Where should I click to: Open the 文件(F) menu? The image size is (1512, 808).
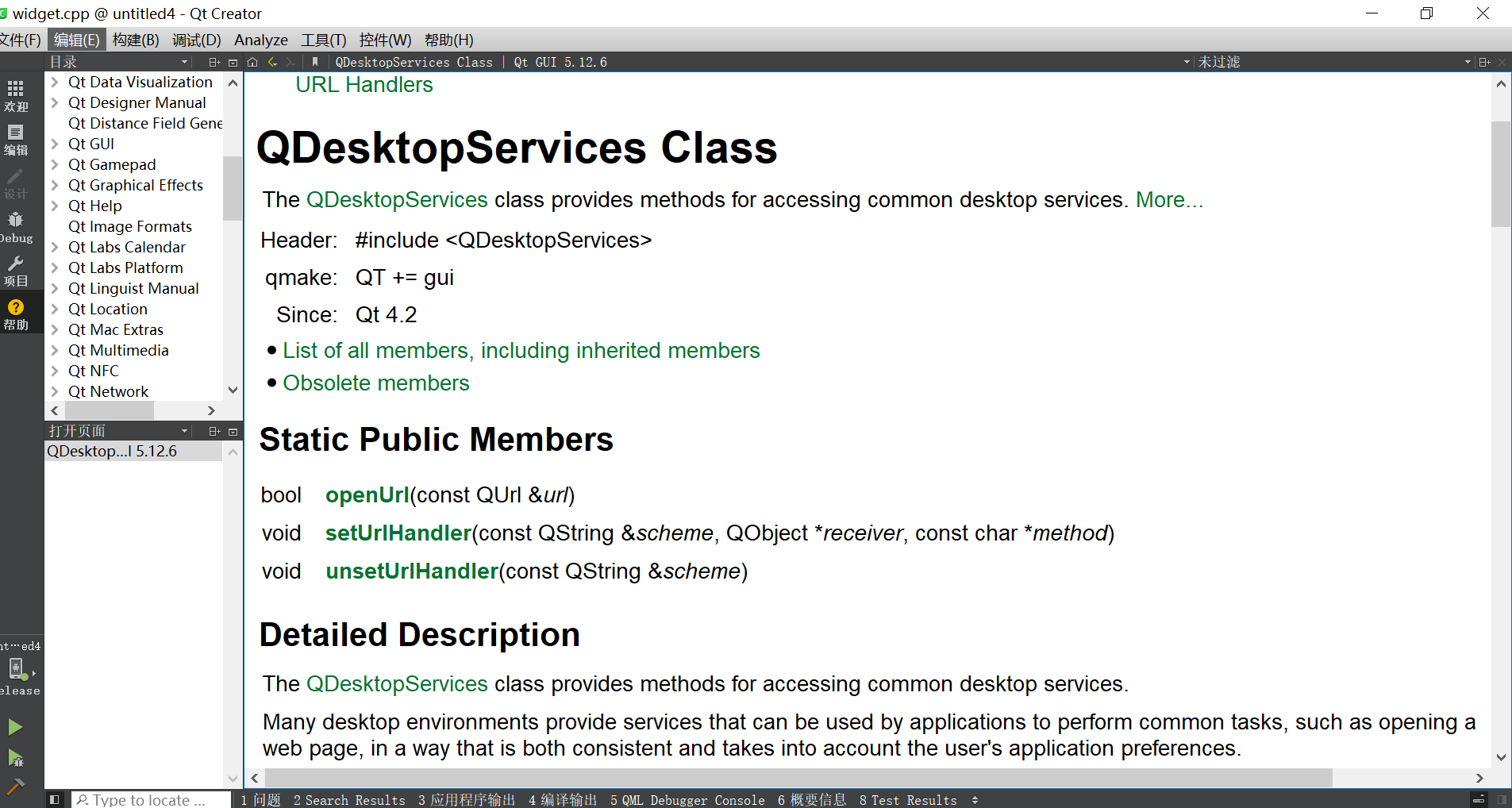20,40
